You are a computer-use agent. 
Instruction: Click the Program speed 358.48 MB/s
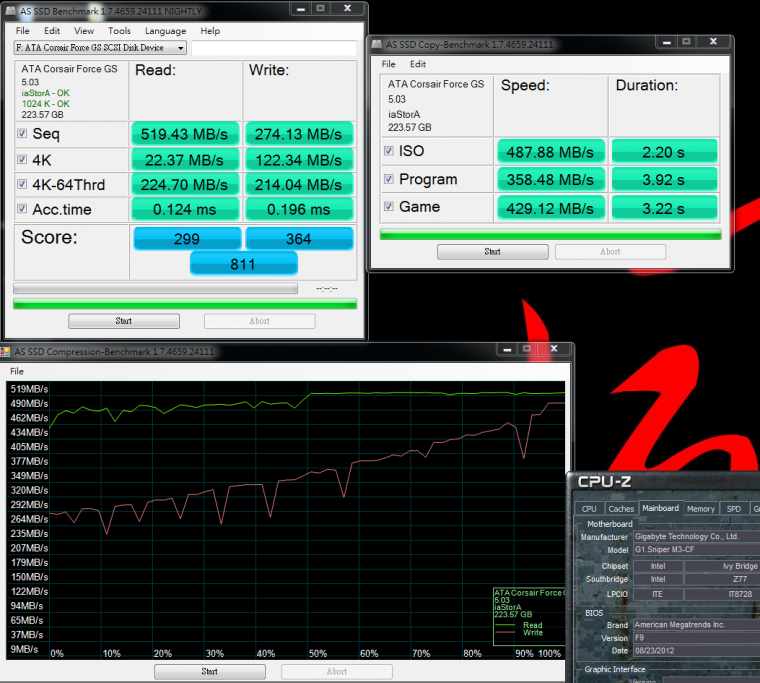click(x=551, y=180)
